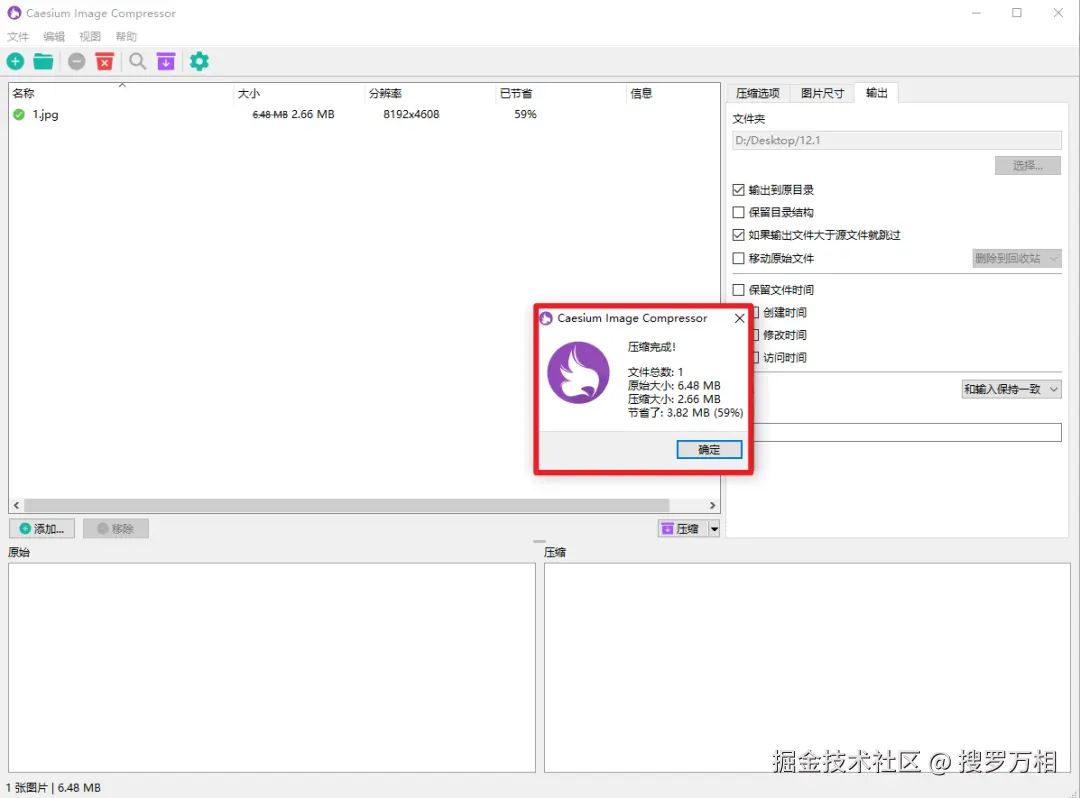Enable the 移动原始文件 checkbox
This screenshot has height=798, width=1080.
[x=738, y=258]
